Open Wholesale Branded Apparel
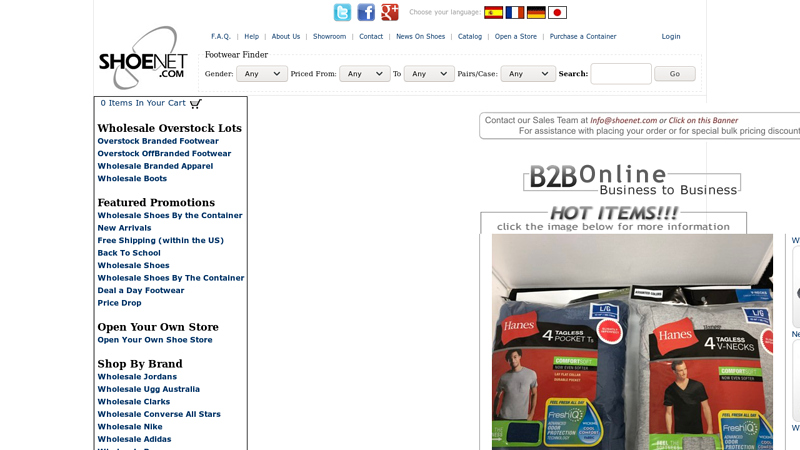This screenshot has height=450, width=800. click(x=155, y=166)
